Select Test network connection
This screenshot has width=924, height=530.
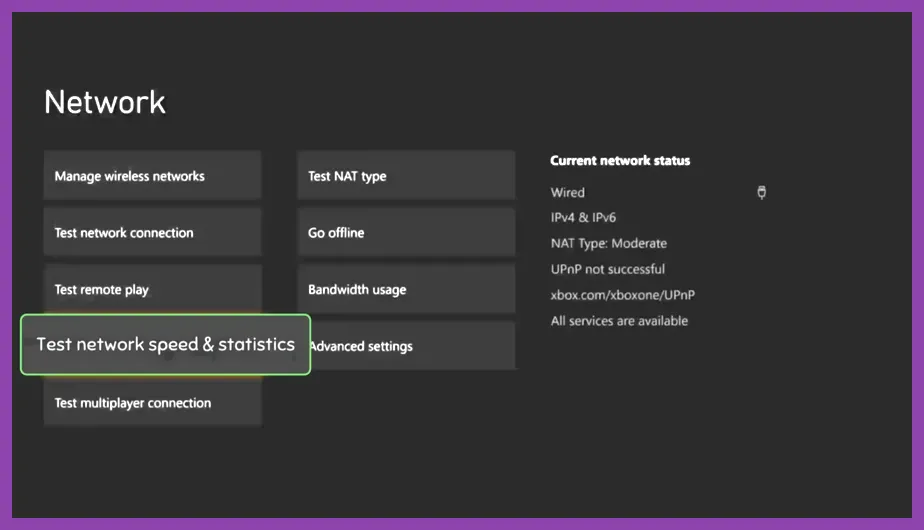pos(153,232)
